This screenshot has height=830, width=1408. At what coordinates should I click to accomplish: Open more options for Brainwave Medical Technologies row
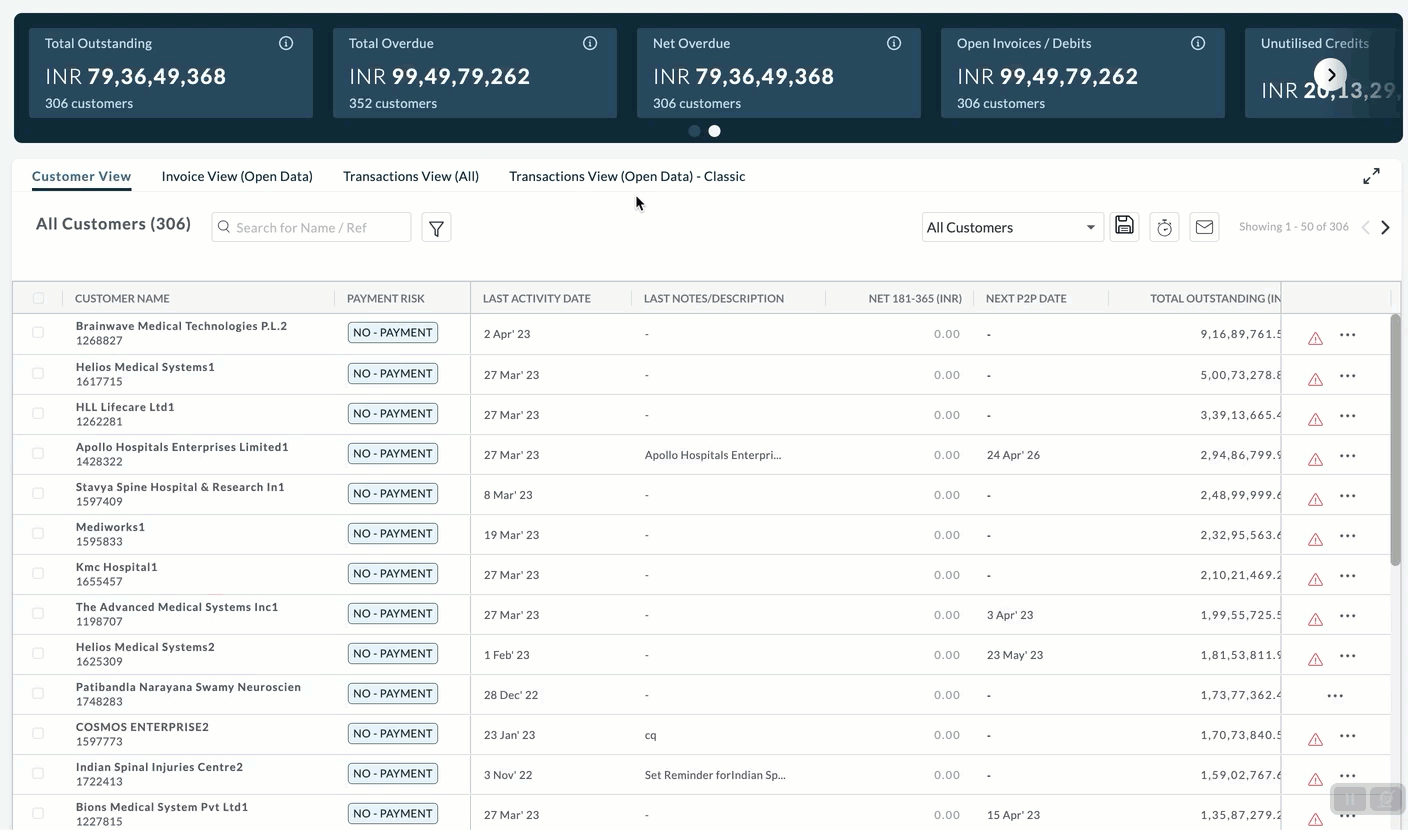point(1348,335)
